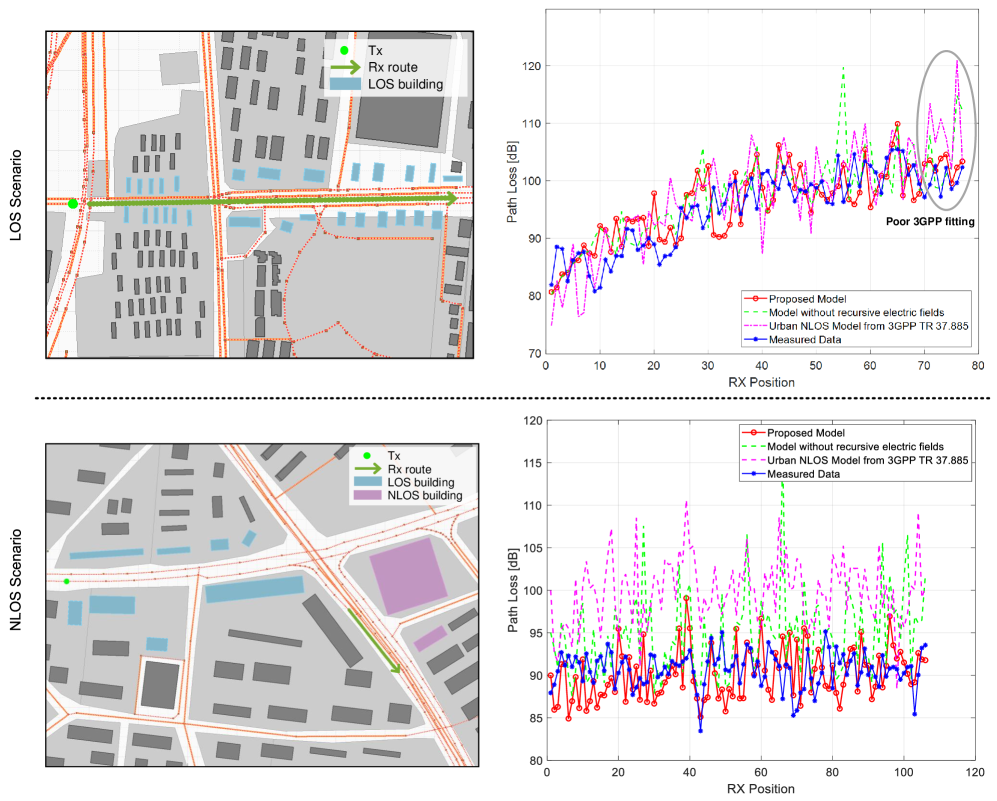The width and height of the screenshot is (997, 801).
Task: Click the green Tx dot on the upper street map
Action: pyautogui.click(x=73, y=204)
